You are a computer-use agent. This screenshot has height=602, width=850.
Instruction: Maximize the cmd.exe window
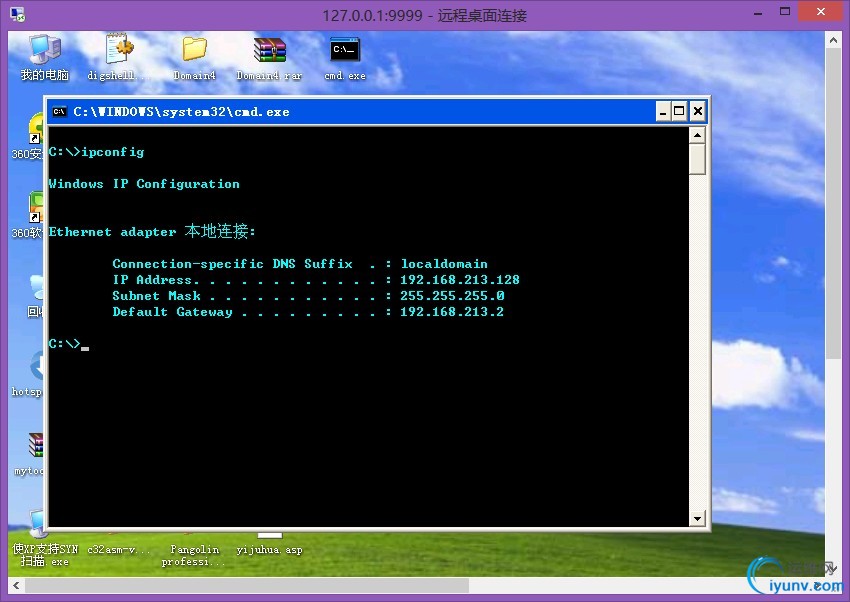[679, 112]
